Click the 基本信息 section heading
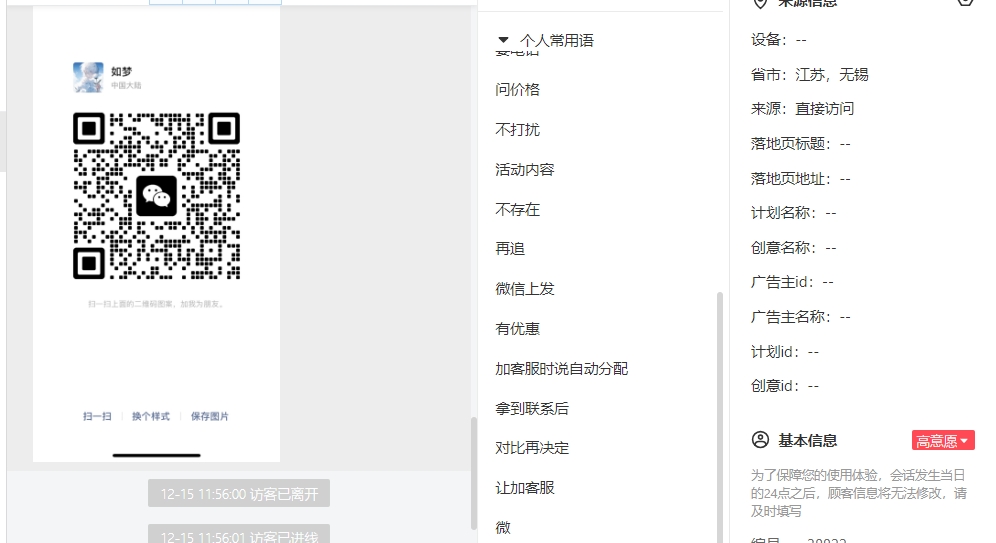Viewport: 996px width, 543px height. 807,440
